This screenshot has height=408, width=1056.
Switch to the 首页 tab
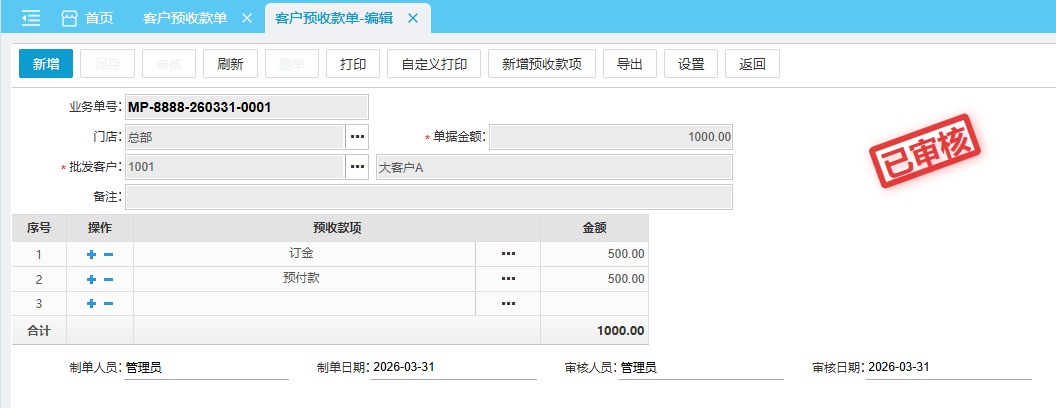88,18
